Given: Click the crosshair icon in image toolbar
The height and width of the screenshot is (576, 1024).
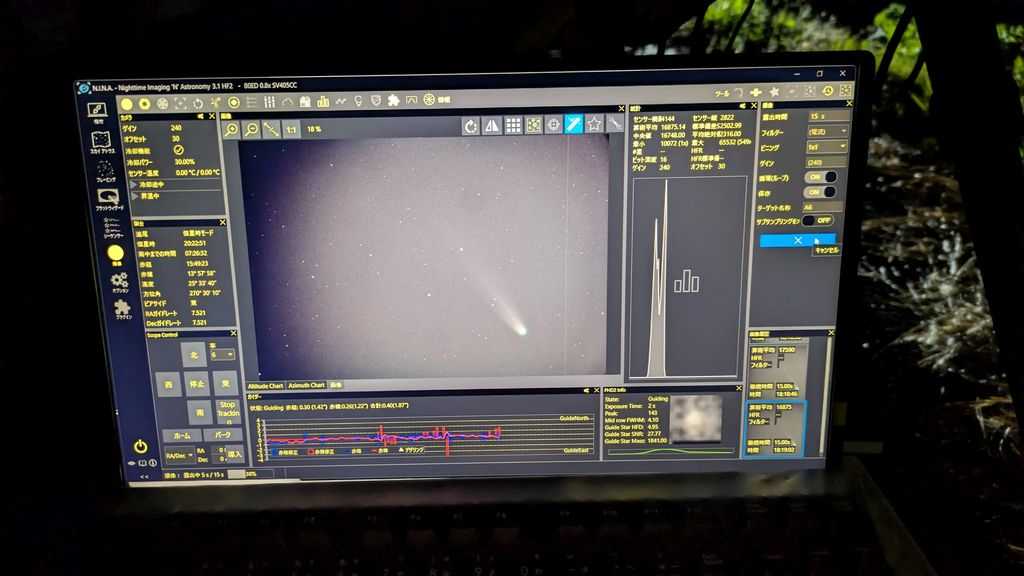Looking at the screenshot, I should click(x=553, y=124).
